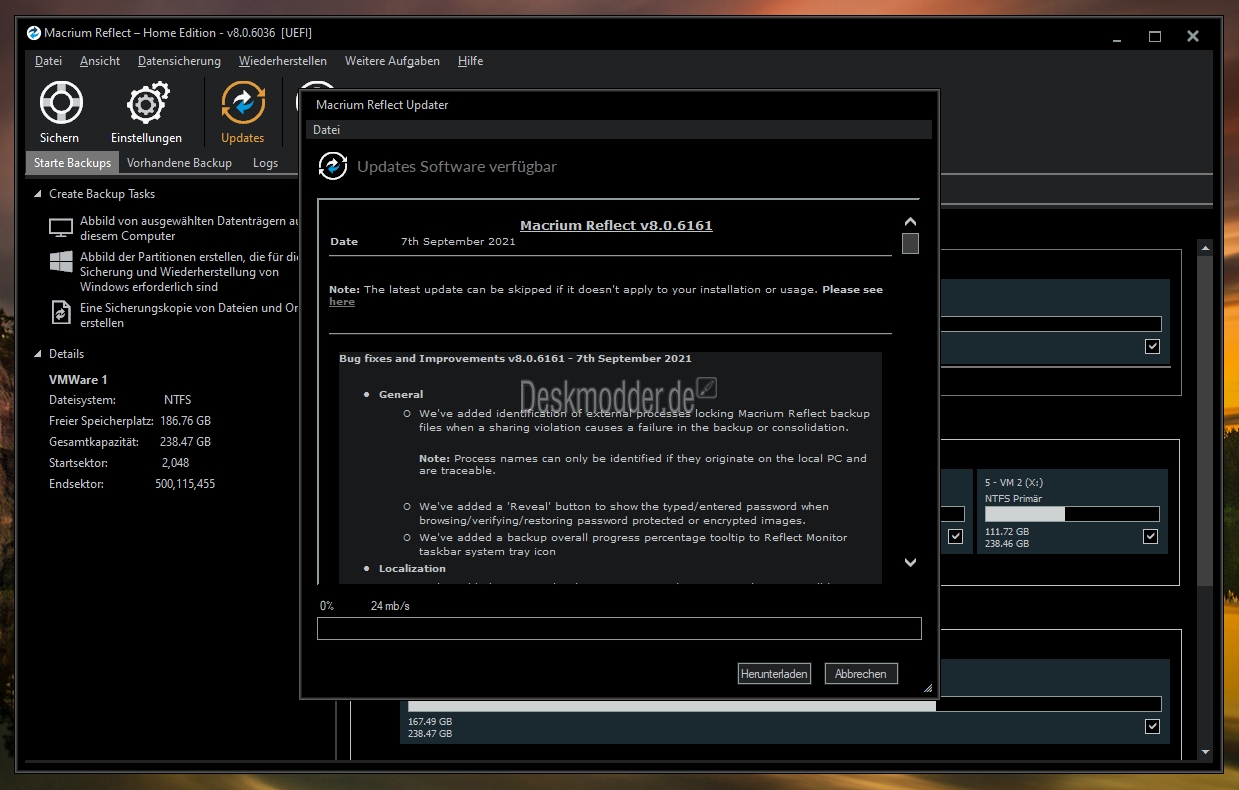Open the Wiederherstellen menu
This screenshot has height=790, width=1239.
click(283, 61)
